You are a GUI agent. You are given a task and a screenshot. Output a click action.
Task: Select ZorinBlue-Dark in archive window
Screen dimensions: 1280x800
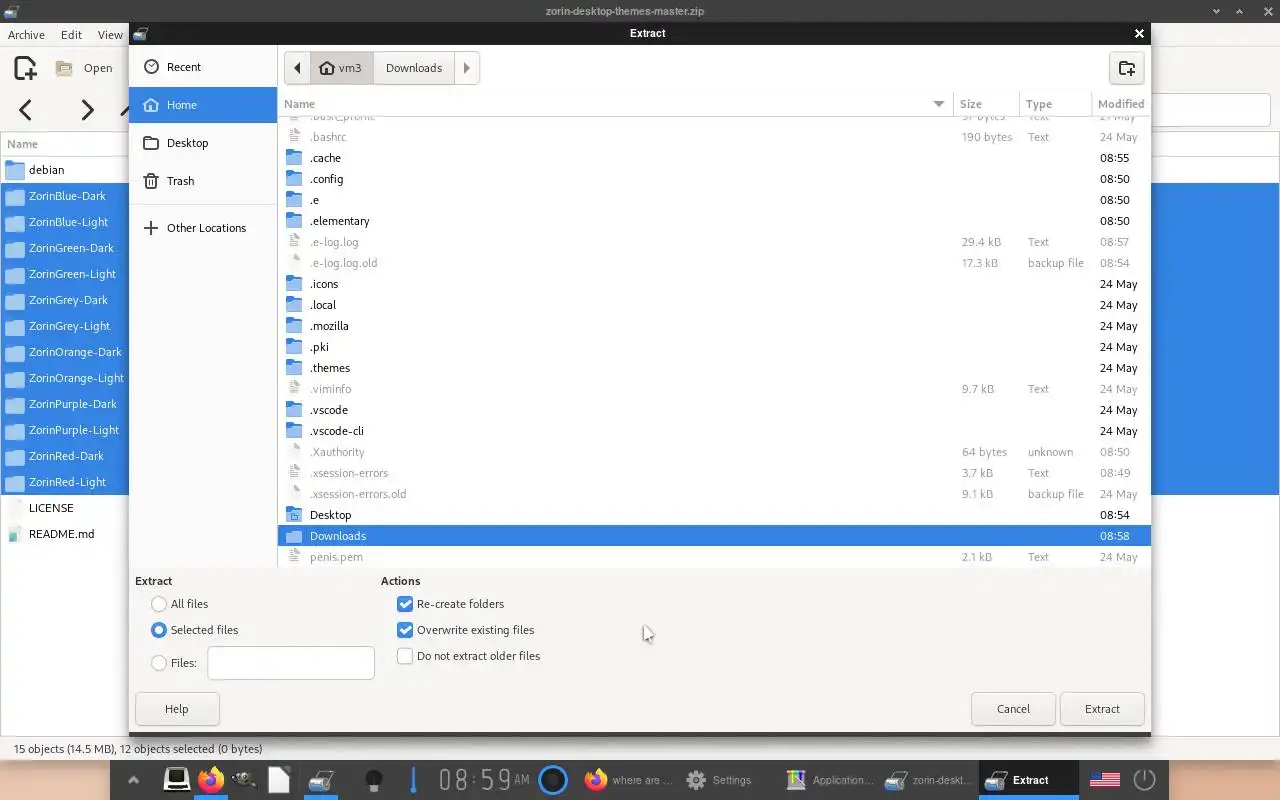pyautogui.click(x=65, y=196)
